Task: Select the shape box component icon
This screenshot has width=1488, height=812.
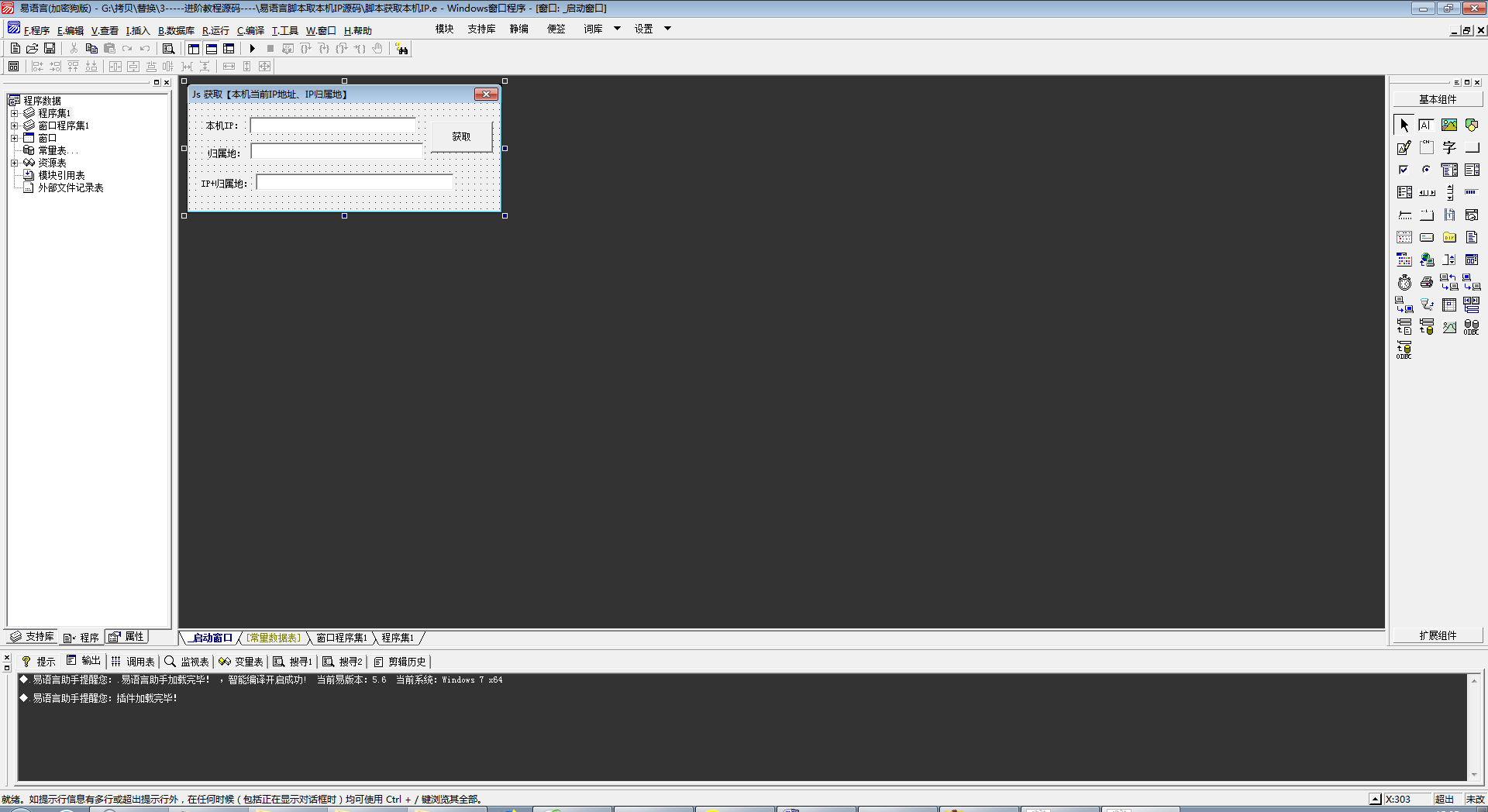Action: (x=1472, y=125)
